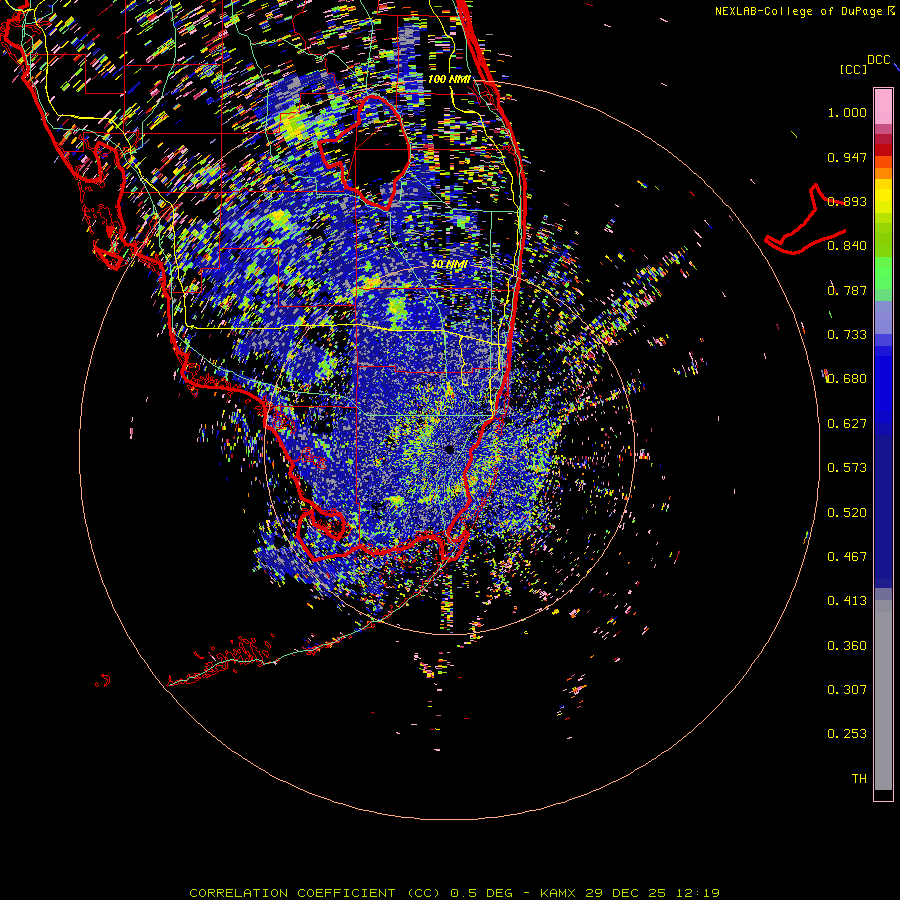Image resolution: width=900 pixels, height=900 pixels.
Task: Click the 0.733 scale value
Action: (x=847, y=335)
